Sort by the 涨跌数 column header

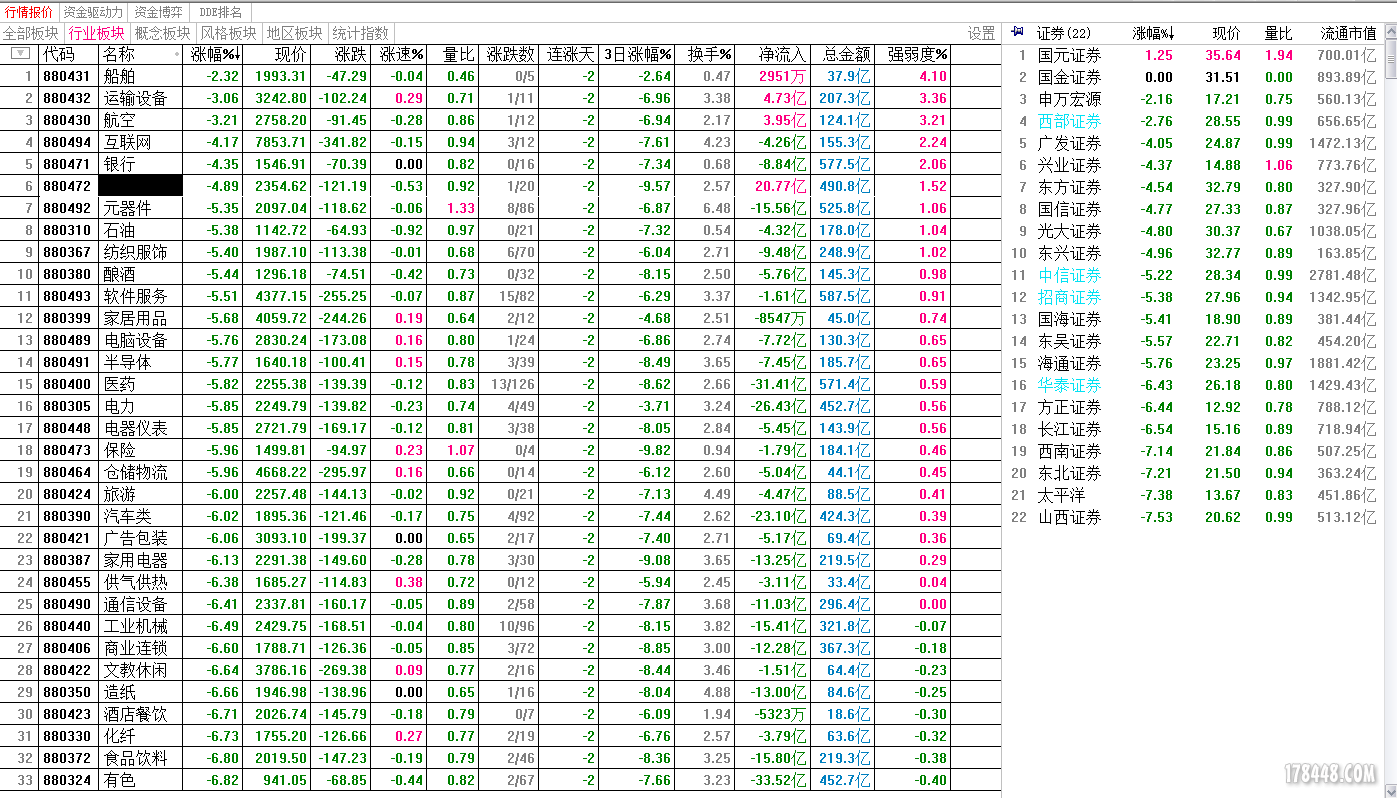510,54
